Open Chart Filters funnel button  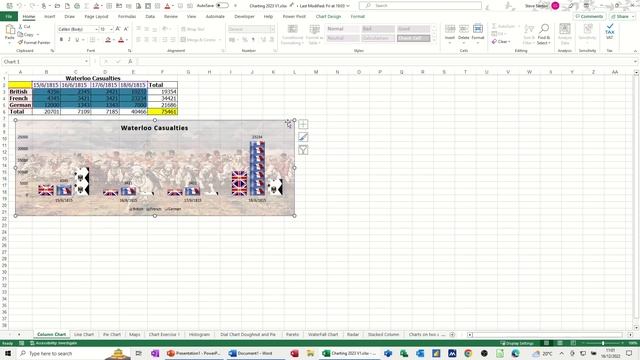pos(303,150)
